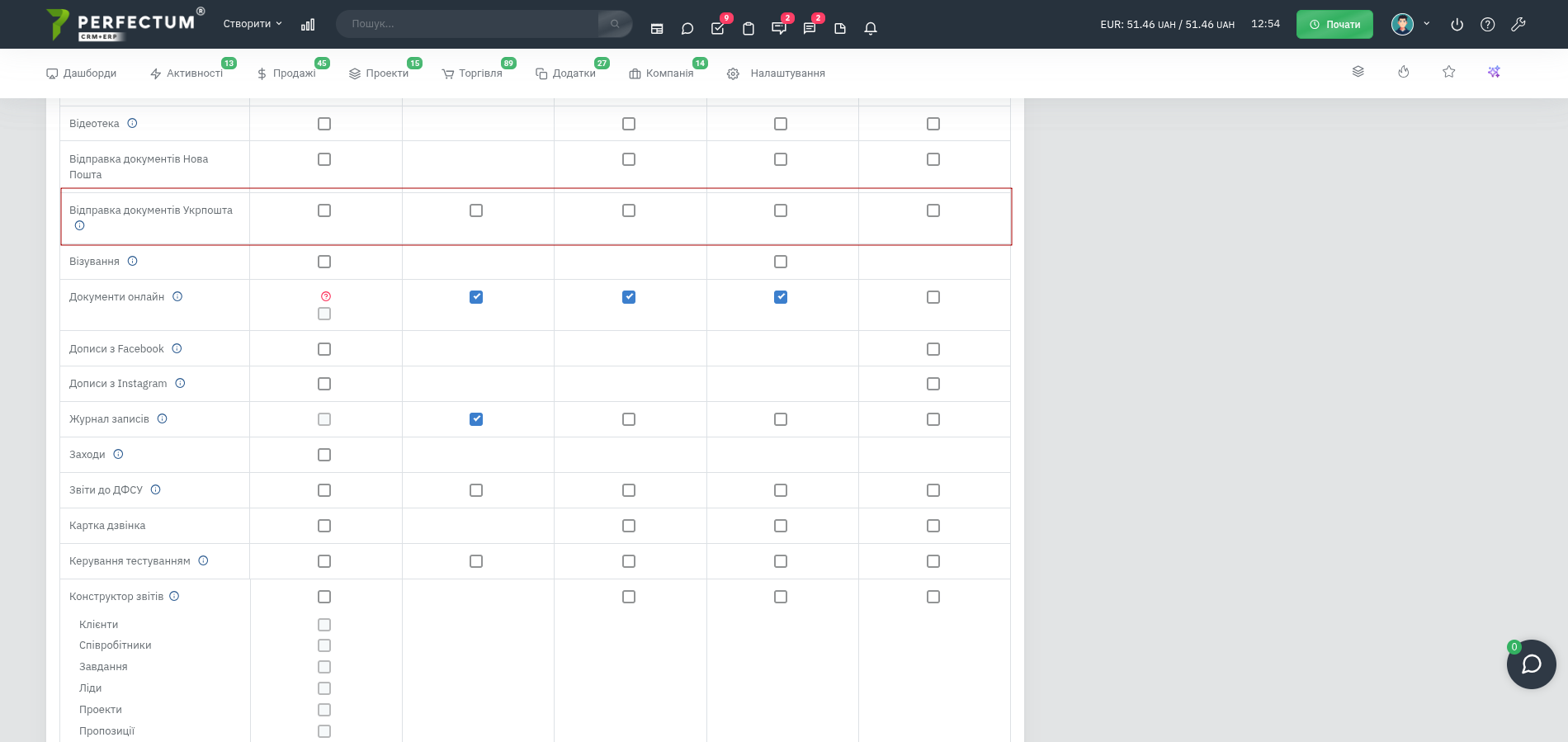This screenshot has width=1568, height=742.
Task: Click the red question mark in Документи онлайн row
Action: tap(326, 296)
